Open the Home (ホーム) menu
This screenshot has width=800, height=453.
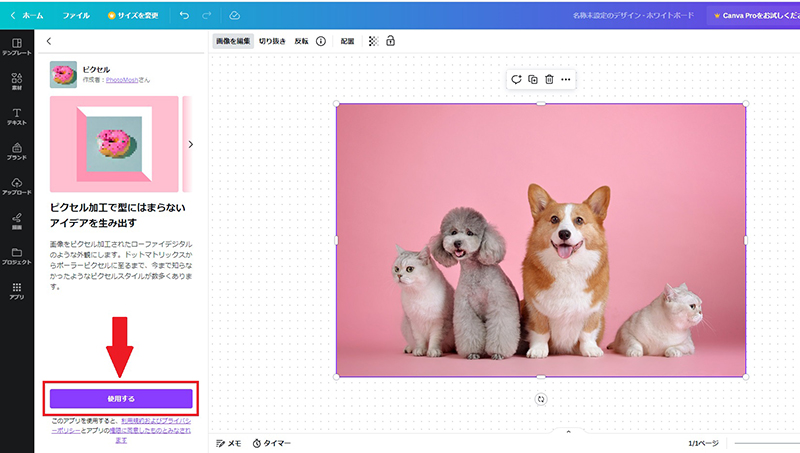click(x=28, y=15)
